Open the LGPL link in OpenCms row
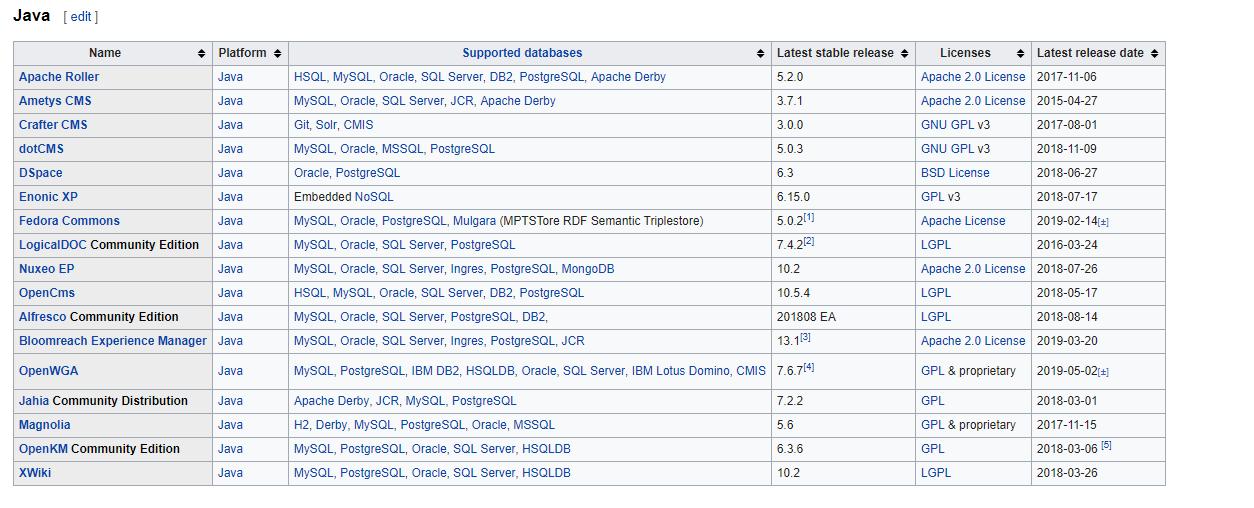This screenshot has height=508, width=1254. [936, 293]
